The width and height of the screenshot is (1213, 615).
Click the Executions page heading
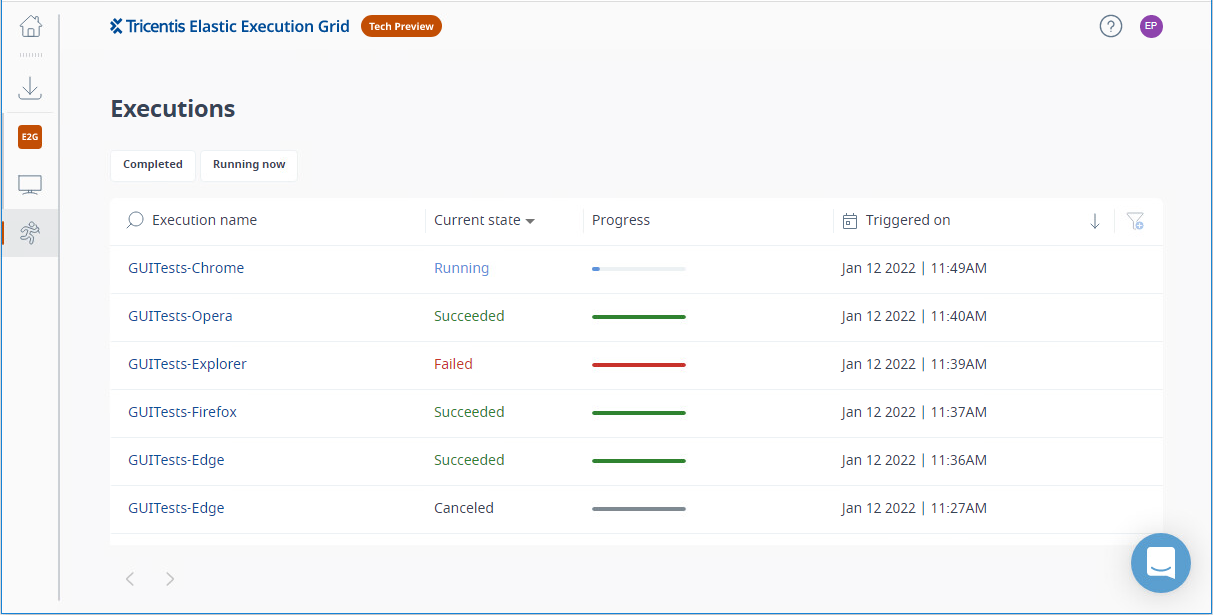173,109
